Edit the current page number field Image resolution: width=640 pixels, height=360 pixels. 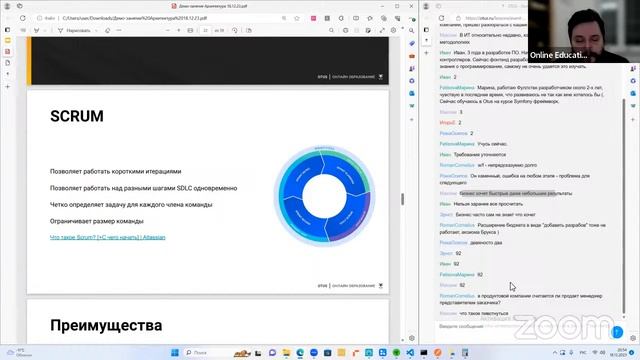point(205,31)
